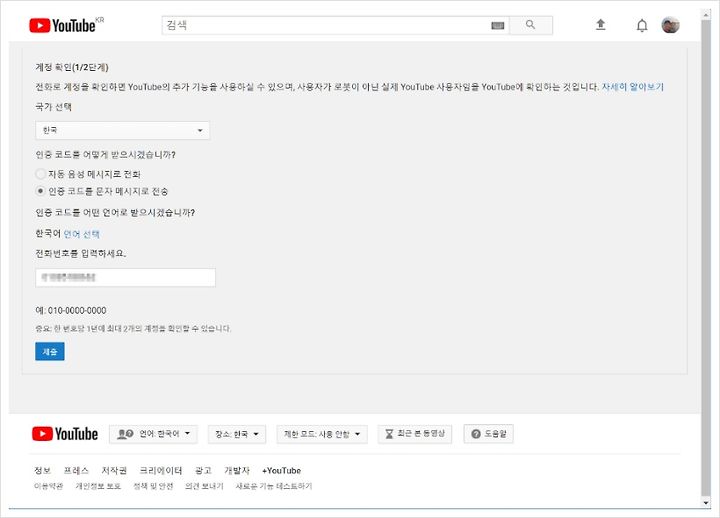
Task: Open the upload video arrow icon
Action: point(600,25)
